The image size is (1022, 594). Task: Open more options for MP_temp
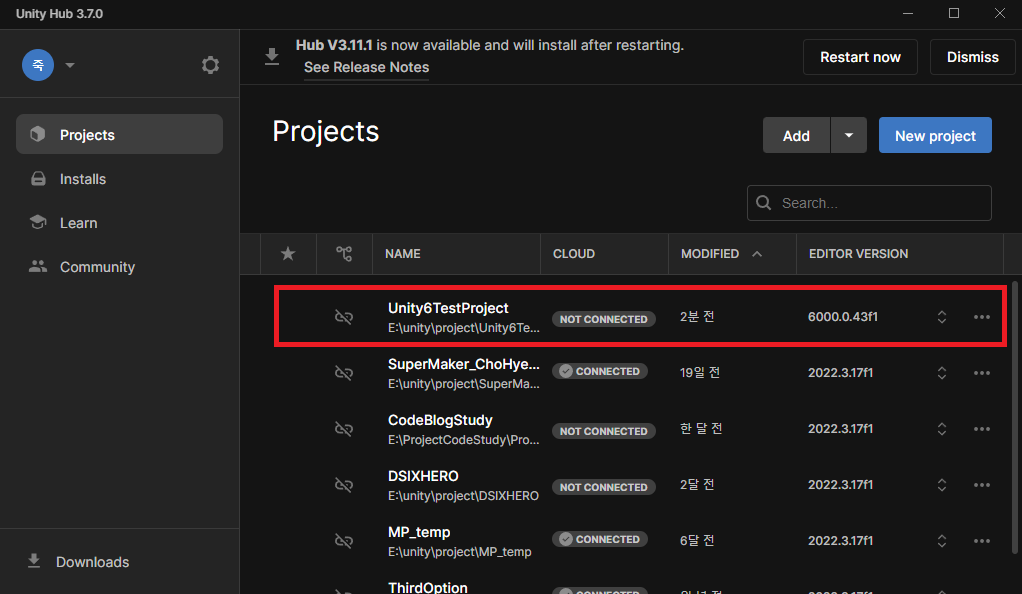tap(982, 541)
